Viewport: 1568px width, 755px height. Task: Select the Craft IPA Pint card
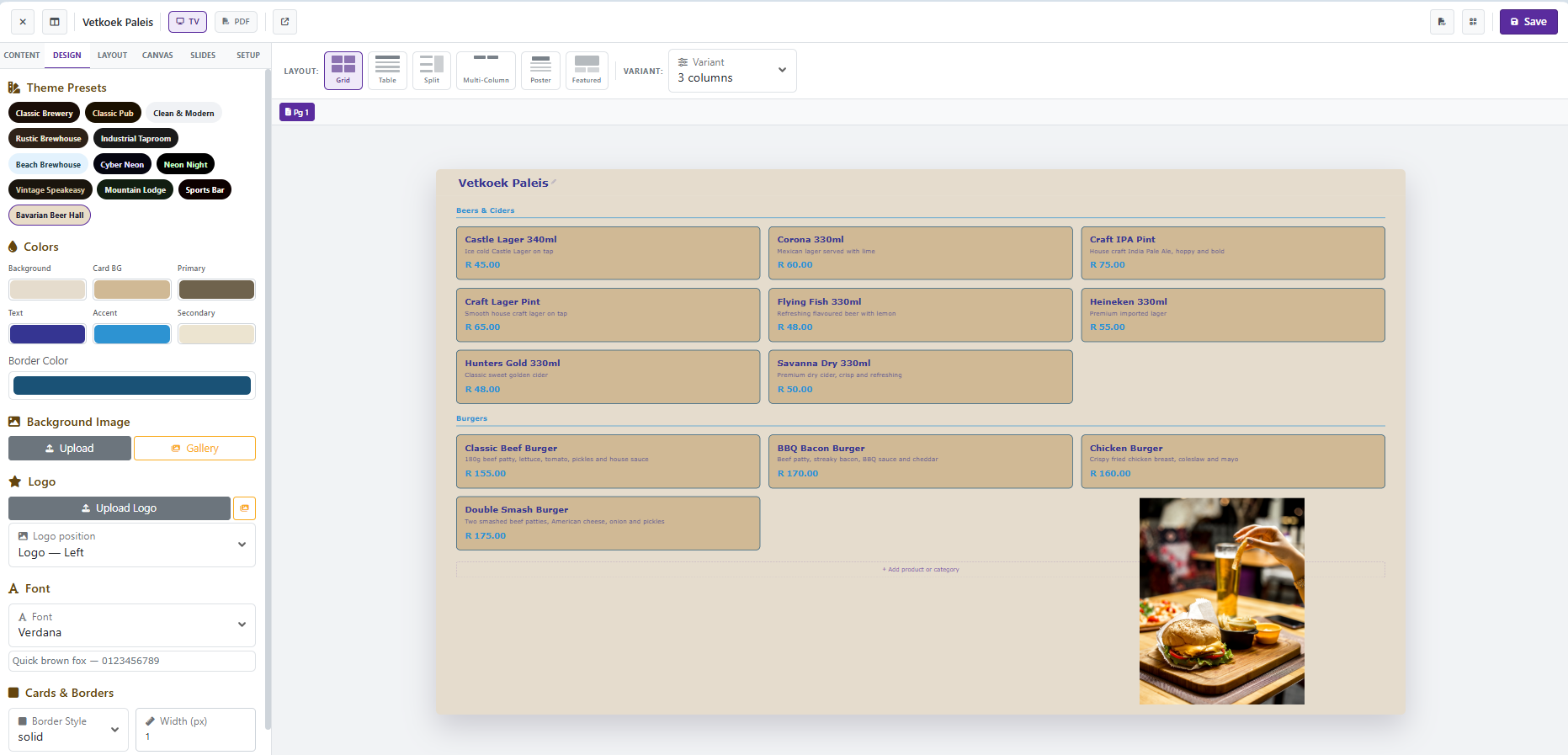pyautogui.click(x=1233, y=253)
